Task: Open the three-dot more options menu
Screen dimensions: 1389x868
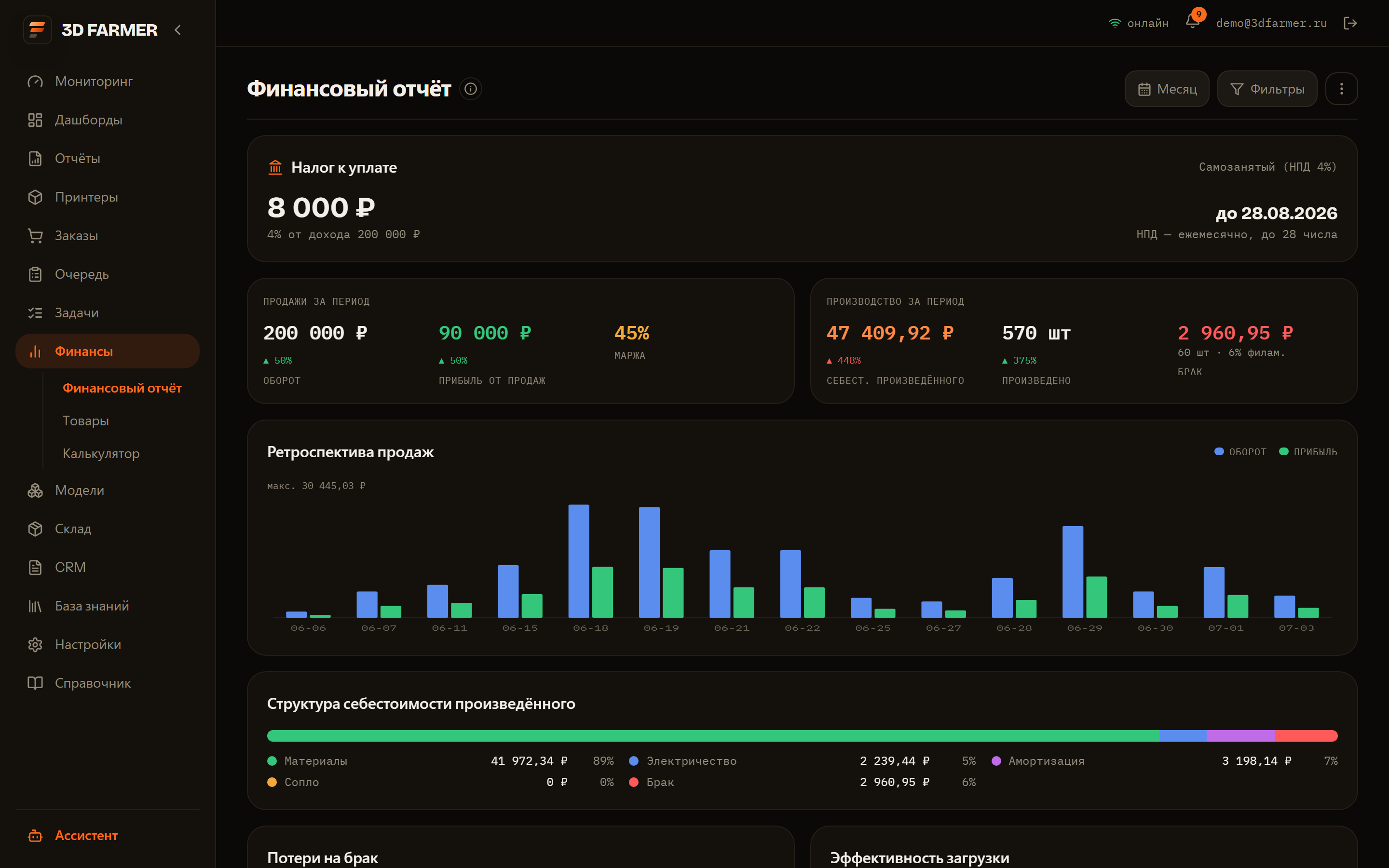Action: coord(1341,89)
